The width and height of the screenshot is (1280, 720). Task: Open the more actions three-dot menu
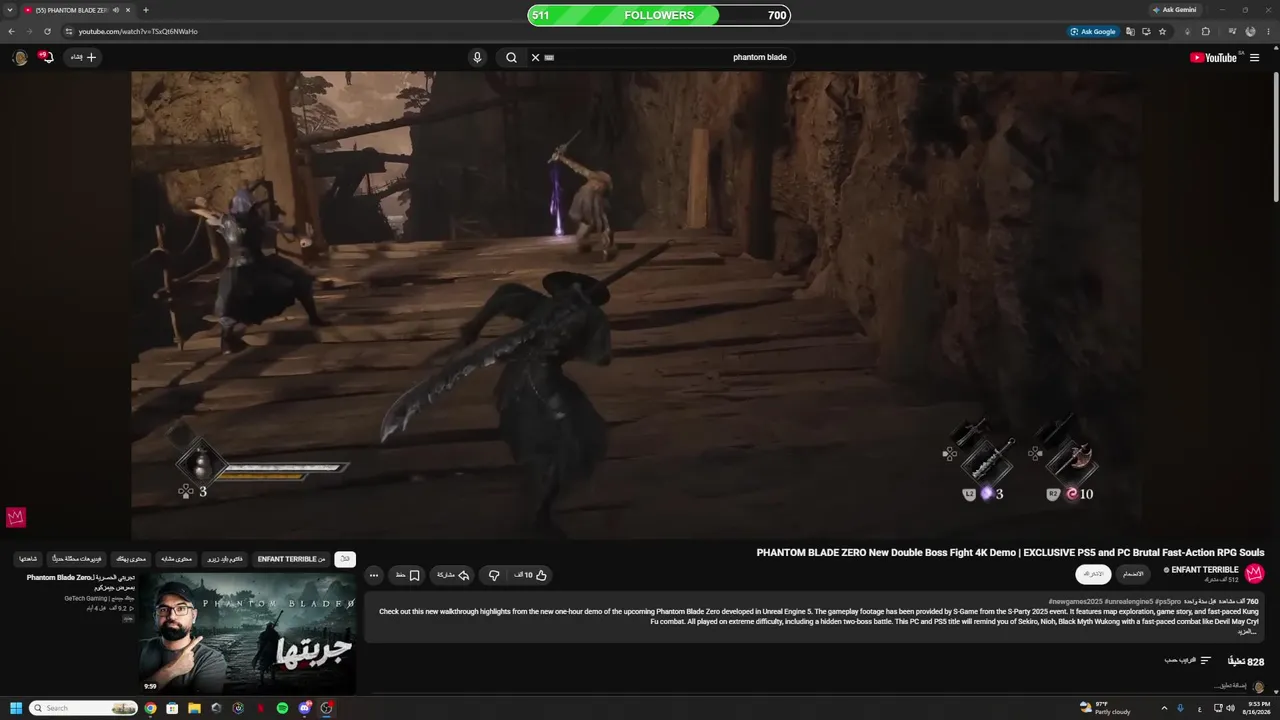[373, 575]
